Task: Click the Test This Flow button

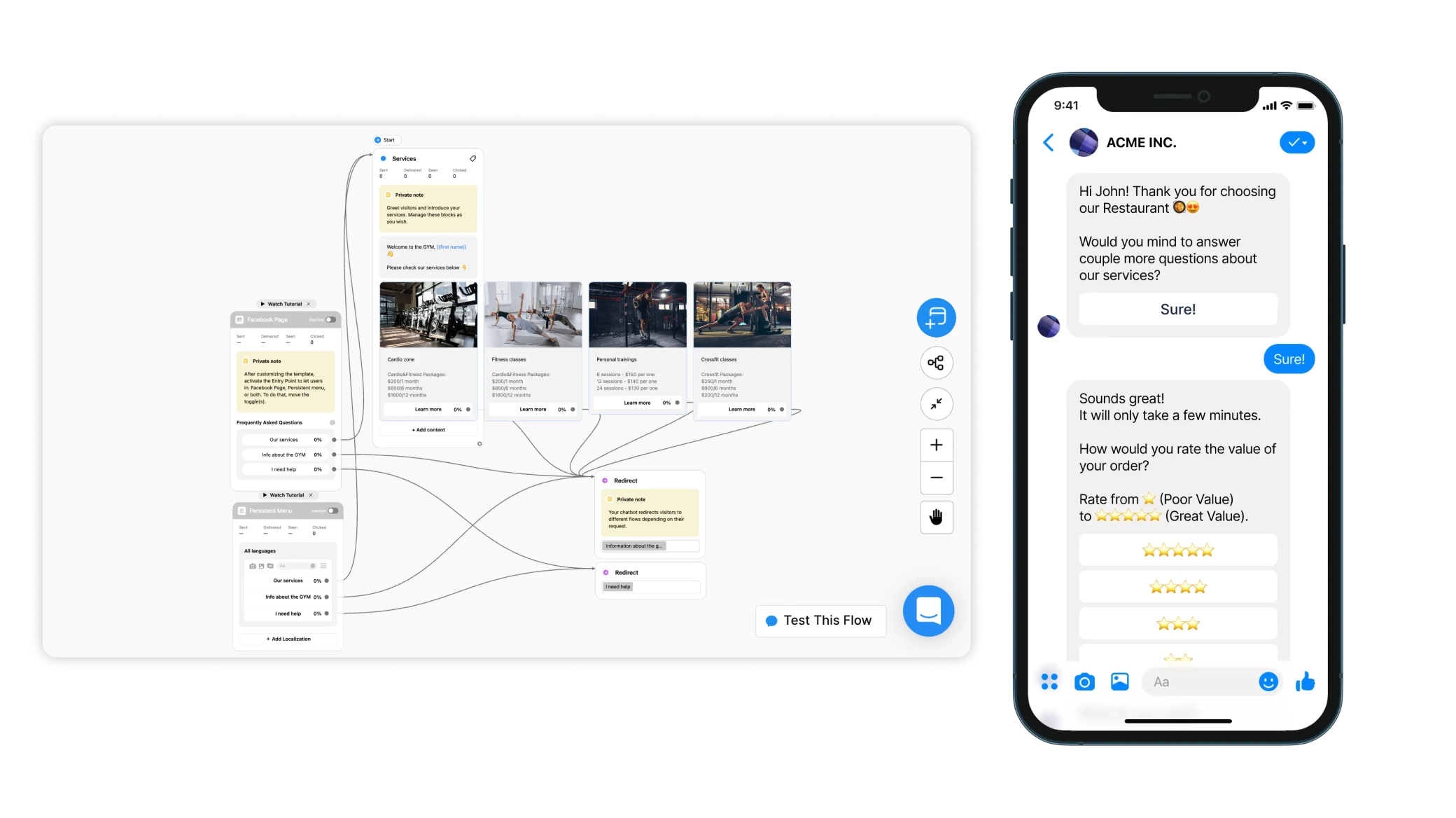Action: point(820,619)
